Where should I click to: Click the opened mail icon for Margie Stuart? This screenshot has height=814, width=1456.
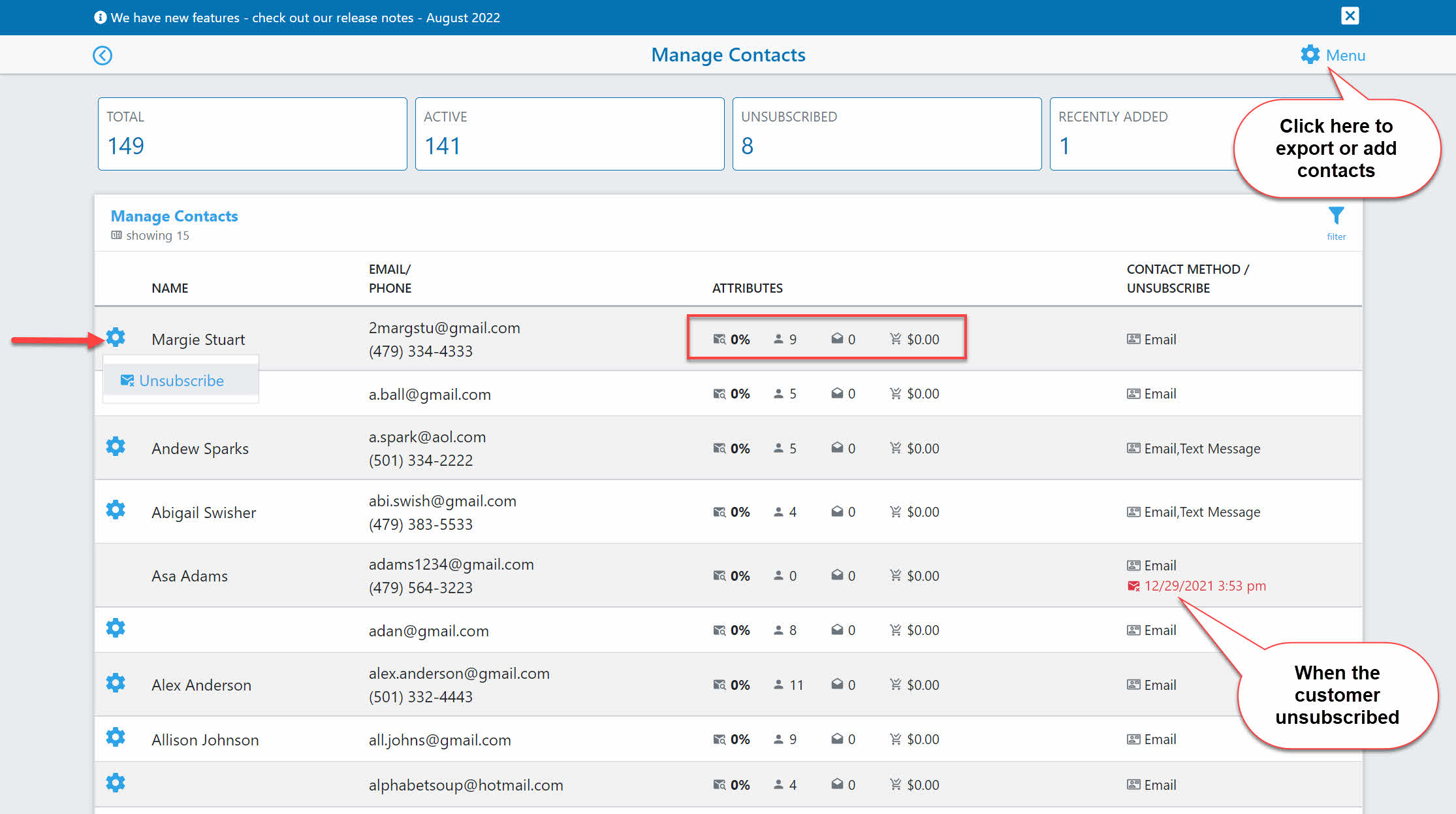837,338
